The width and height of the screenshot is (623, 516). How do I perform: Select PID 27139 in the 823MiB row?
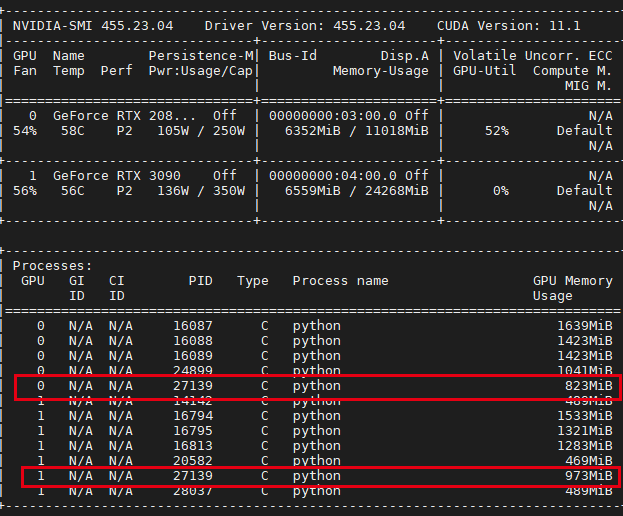(193, 386)
